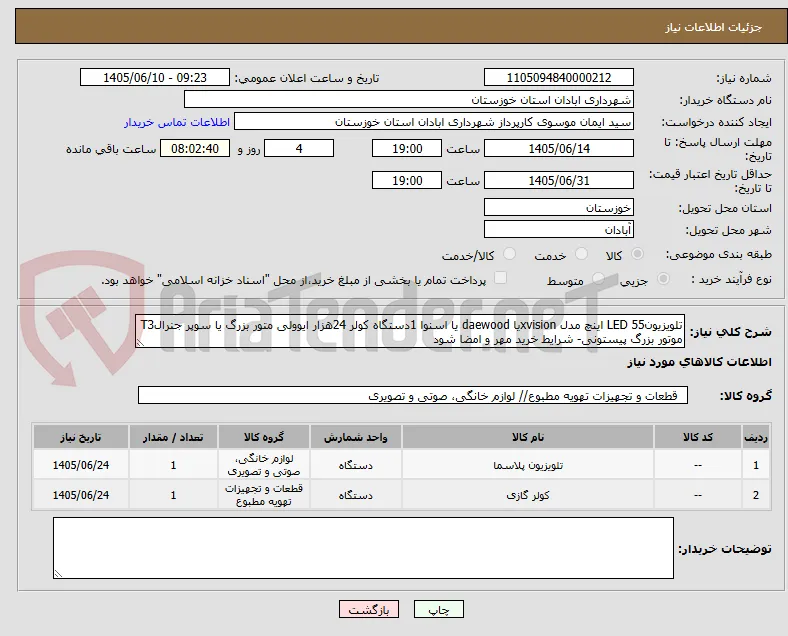Viewport: 788px width, 636px height.
Task: Click the قطعات و تجهیزات تهویه مطبوع group cell
Action: pyautogui.click(x=264, y=495)
